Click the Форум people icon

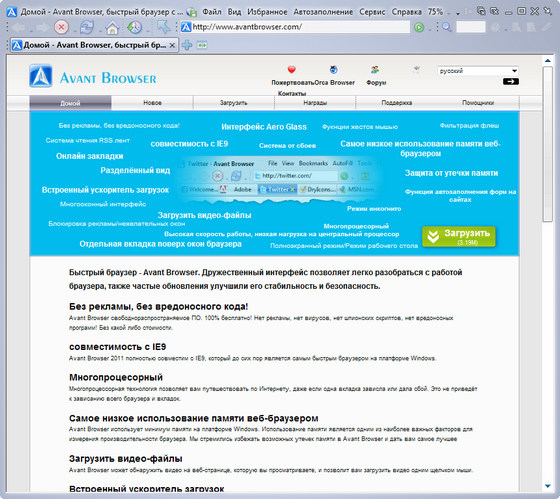(x=375, y=70)
